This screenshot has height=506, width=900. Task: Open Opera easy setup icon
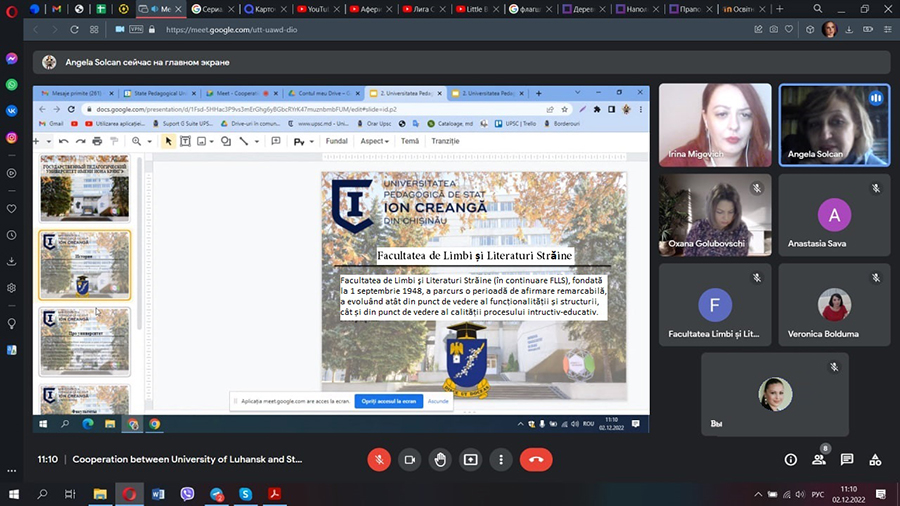point(887,29)
